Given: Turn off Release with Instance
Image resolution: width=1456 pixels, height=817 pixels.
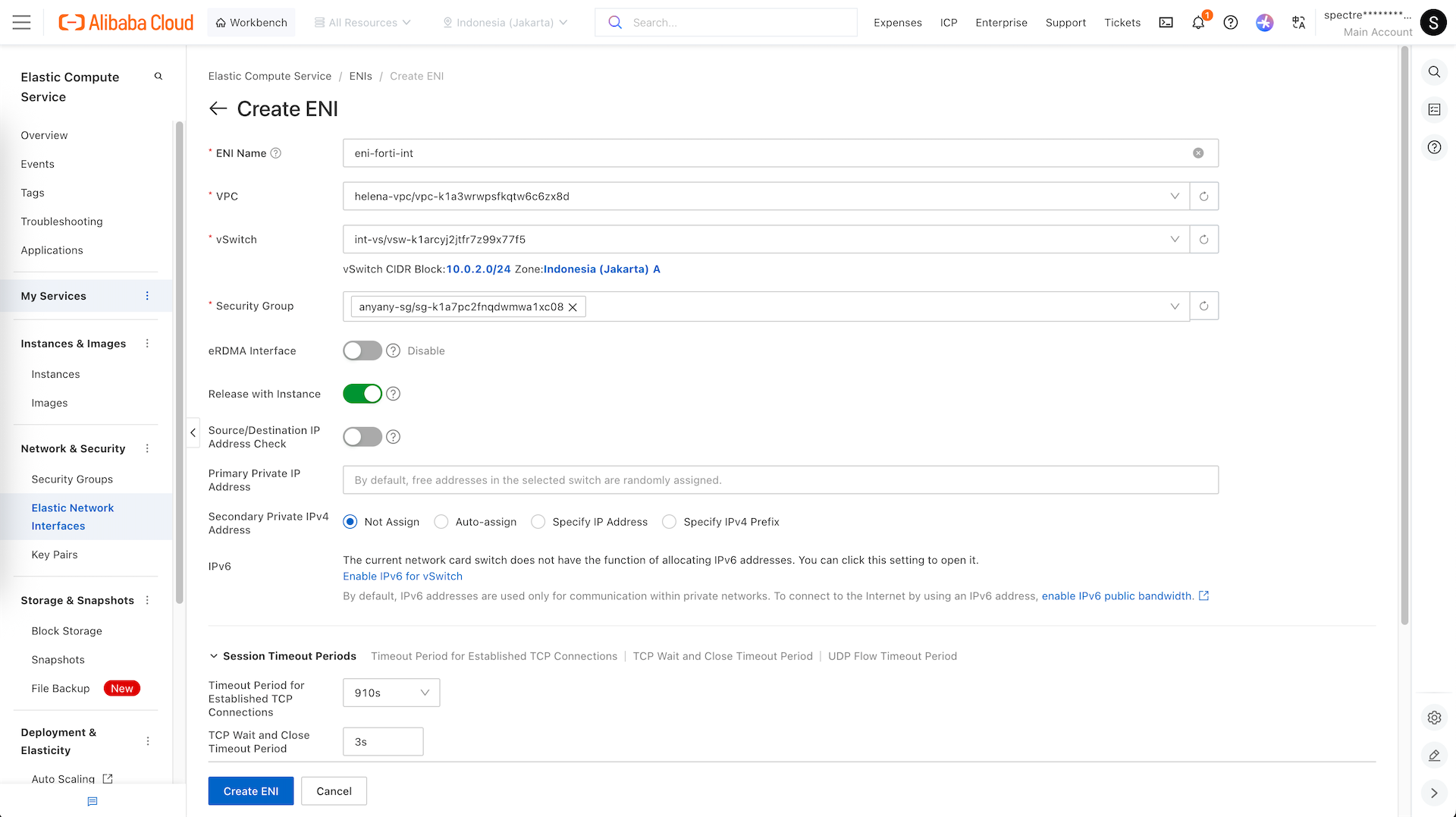Looking at the screenshot, I should point(362,394).
